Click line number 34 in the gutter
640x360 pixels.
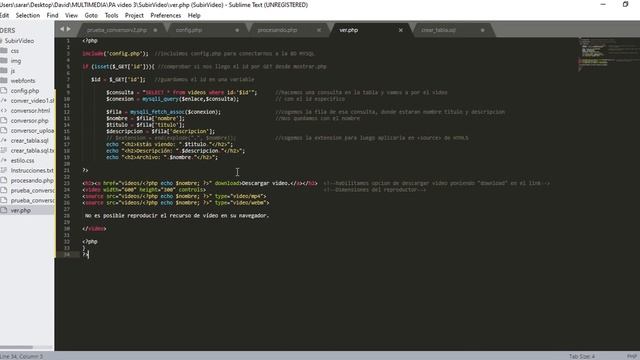[67, 255]
